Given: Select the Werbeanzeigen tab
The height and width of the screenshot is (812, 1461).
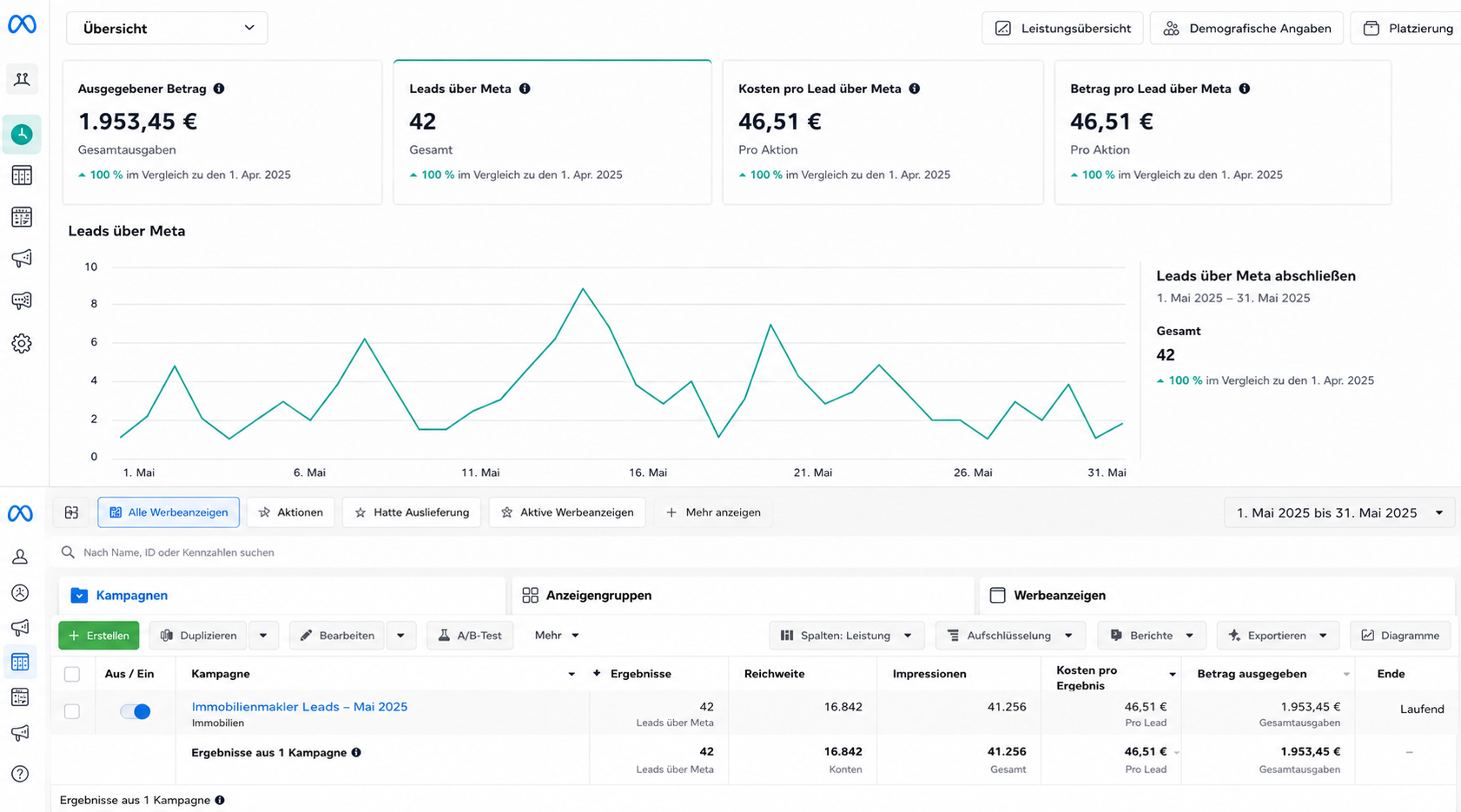Looking at the screenshot, I should point(1217,595).
